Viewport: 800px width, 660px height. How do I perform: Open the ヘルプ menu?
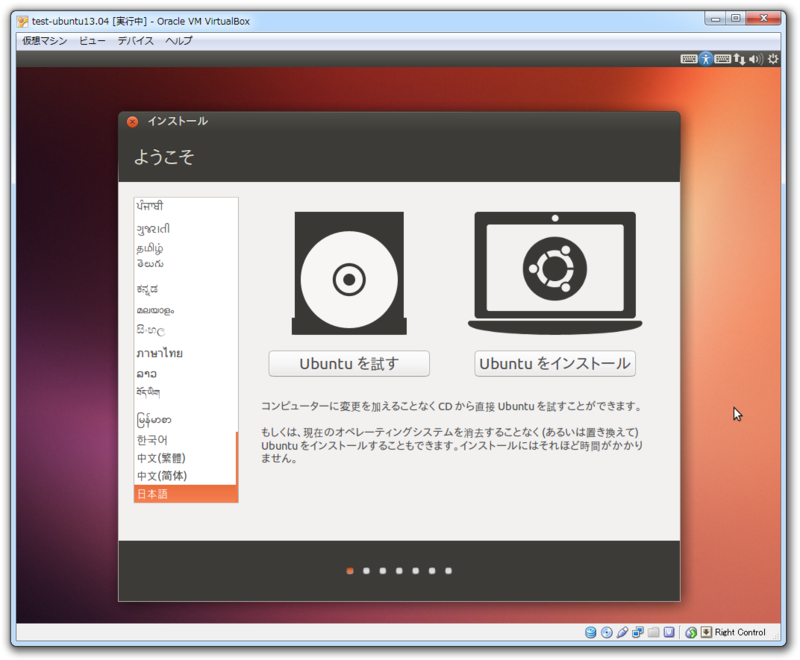(179, 41)
